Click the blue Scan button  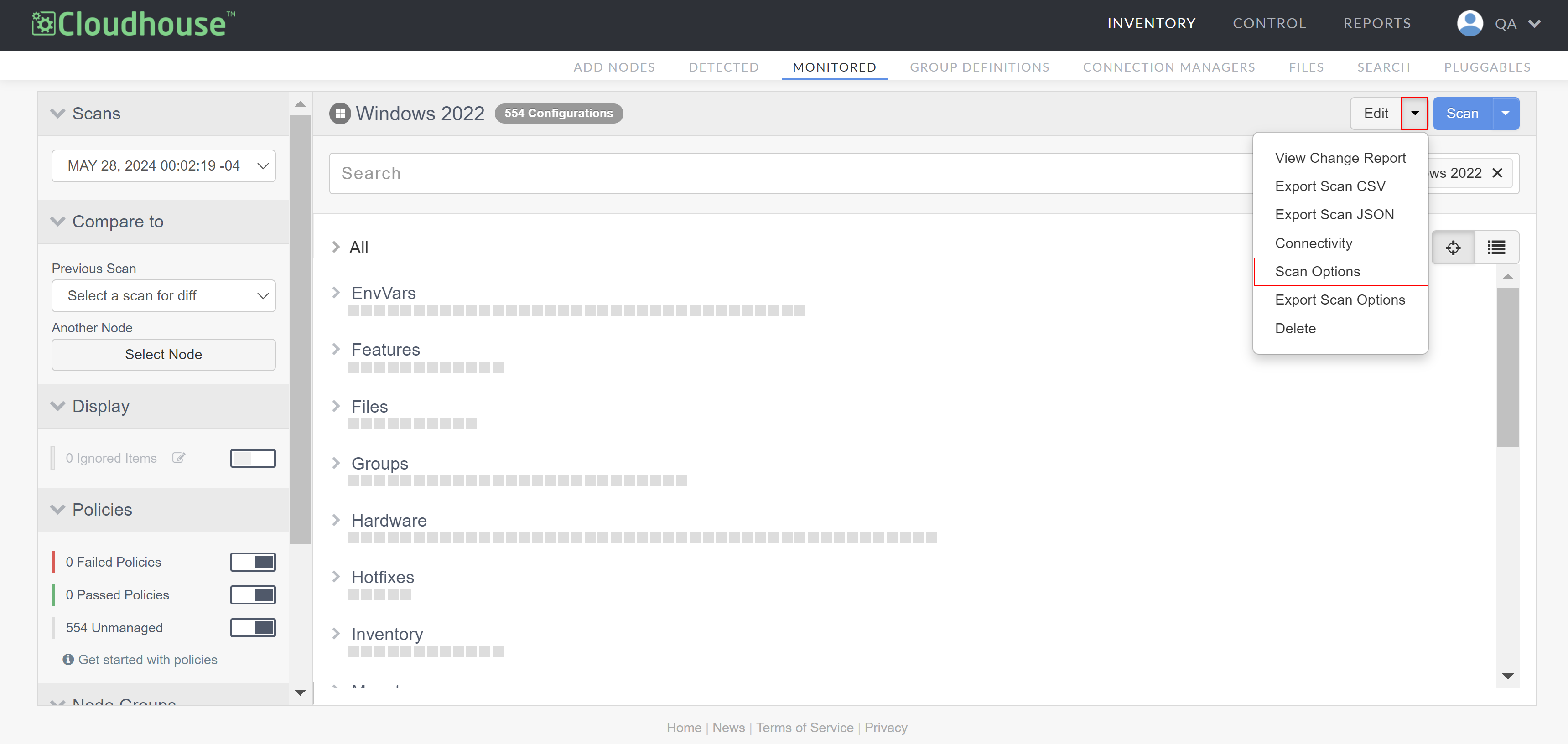click(x=1462, y=114)
